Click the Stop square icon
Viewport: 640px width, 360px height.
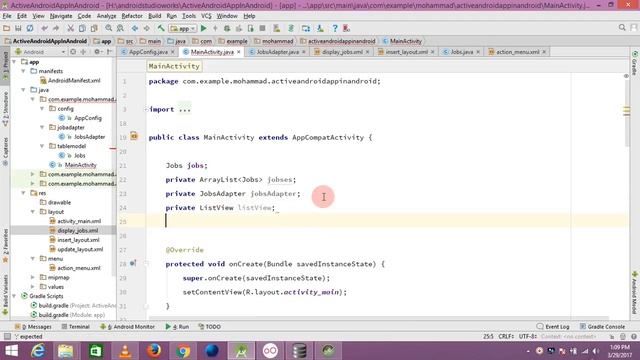point(262,28)
